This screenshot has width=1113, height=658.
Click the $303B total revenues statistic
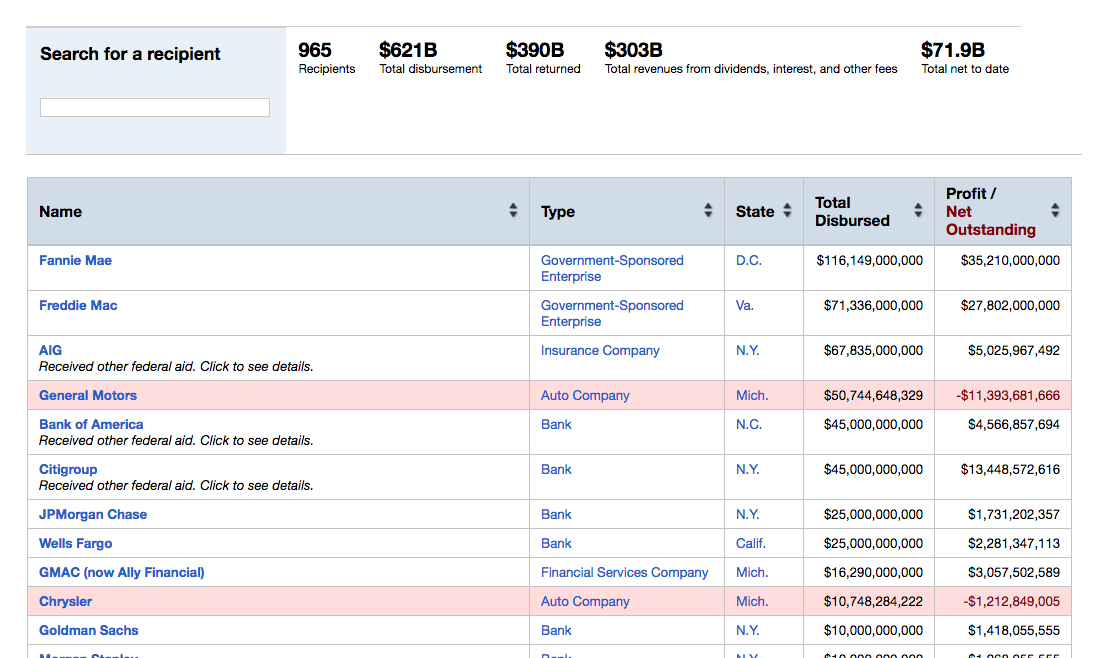point(751,58)
